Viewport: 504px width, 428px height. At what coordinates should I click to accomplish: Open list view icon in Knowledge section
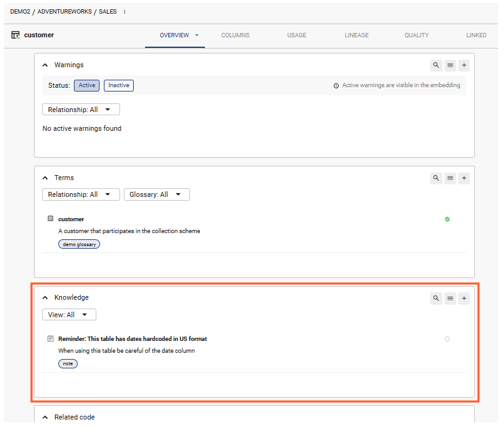coord(450,298)
